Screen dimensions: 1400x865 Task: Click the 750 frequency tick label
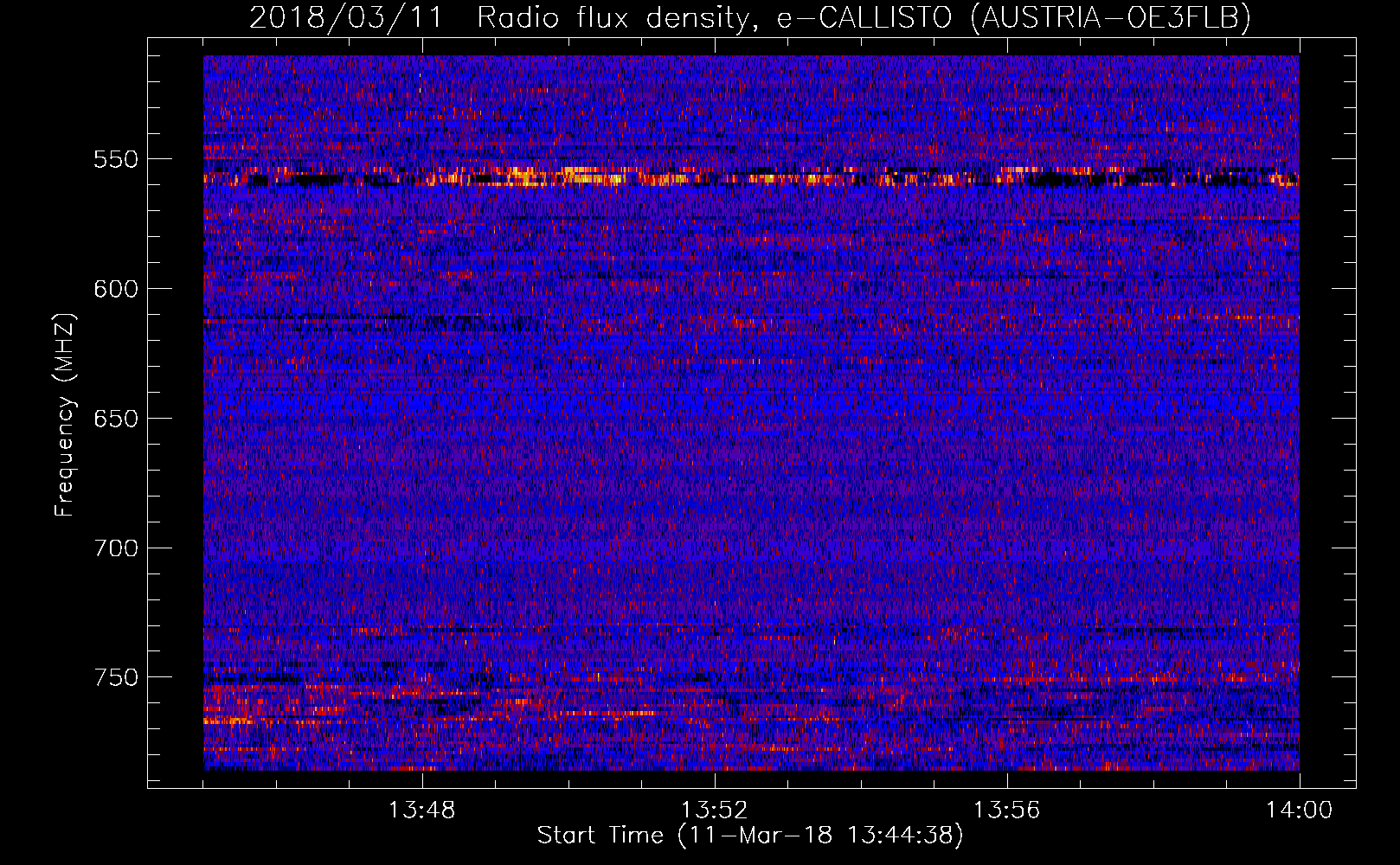coord(116,677)
